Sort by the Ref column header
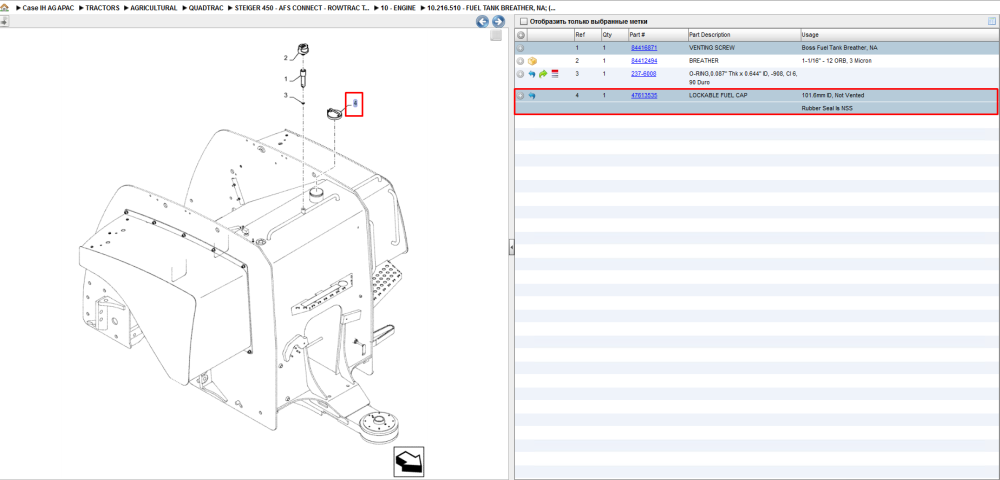 coord(586,34)
